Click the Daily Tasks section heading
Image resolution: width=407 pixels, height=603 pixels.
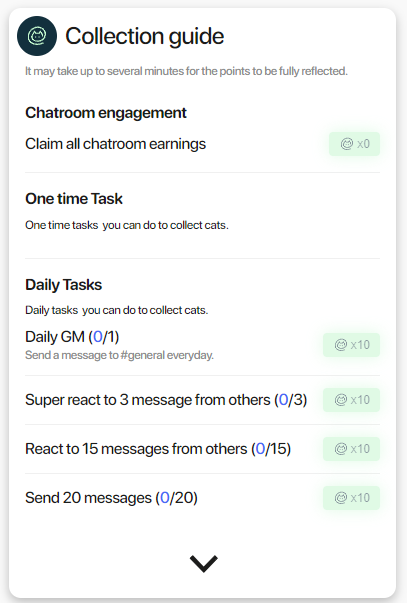[63, 285]
